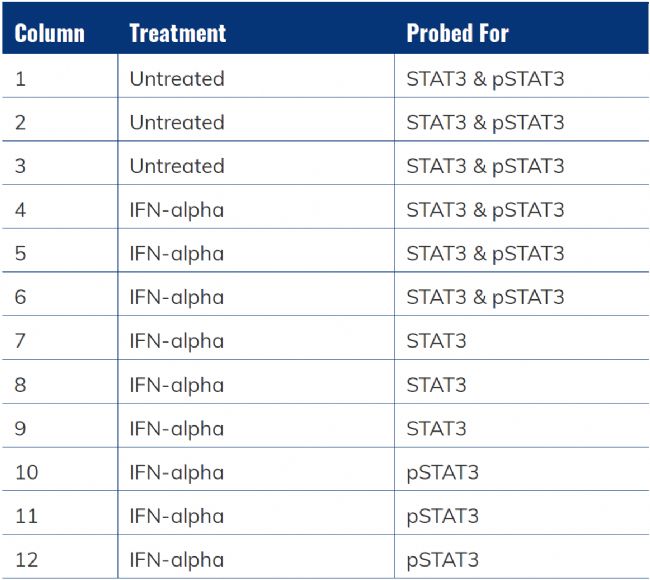Image resolution: width=650 pixels, height=580 pixels.
Task: Click the "Probed For" column header
Action: (457, 33)
